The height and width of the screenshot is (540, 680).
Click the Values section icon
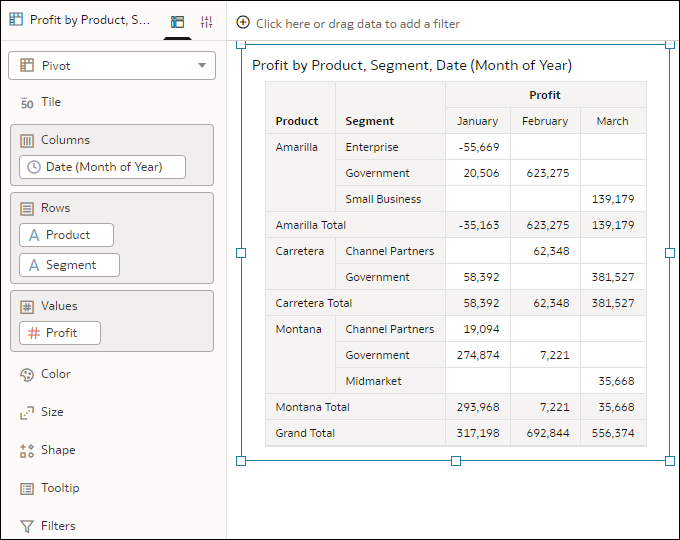click(28, 307)
